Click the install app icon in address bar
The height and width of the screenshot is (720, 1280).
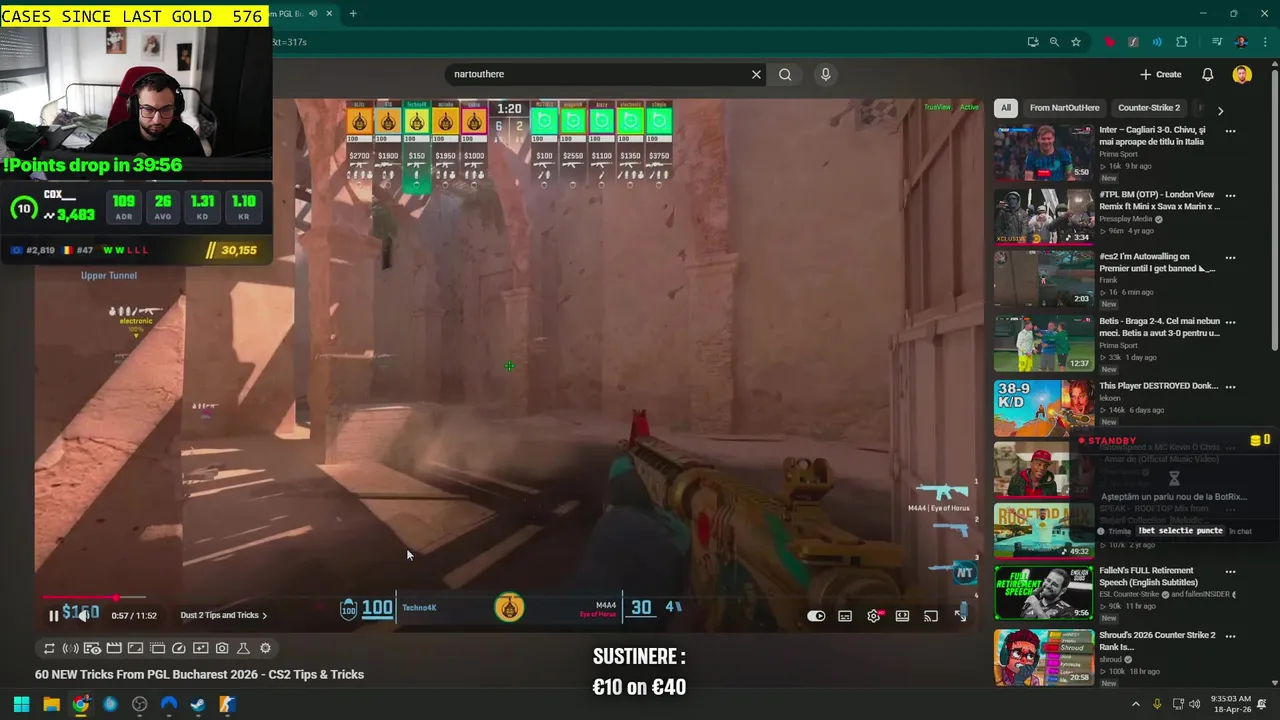pyautogui.click(x=1033, y=42)
